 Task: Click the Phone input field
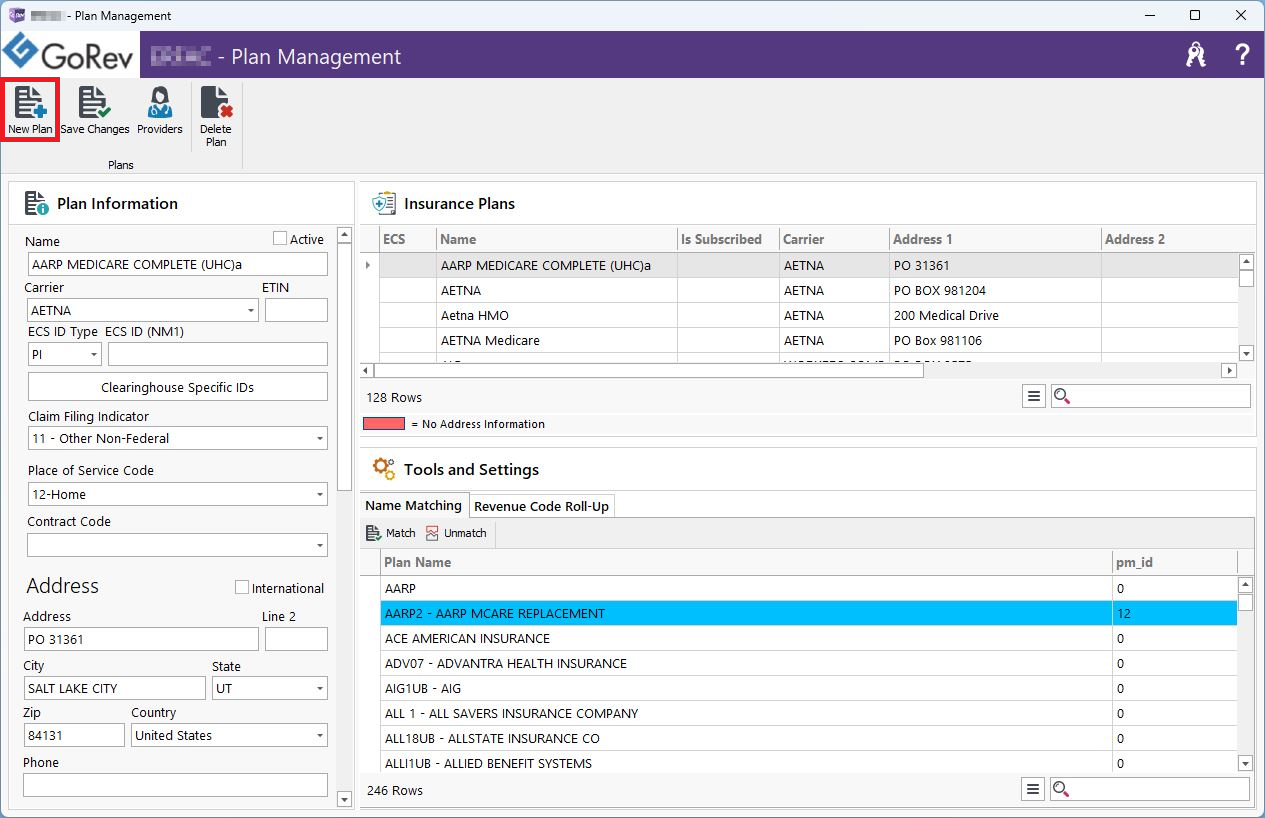click(175, 785)
